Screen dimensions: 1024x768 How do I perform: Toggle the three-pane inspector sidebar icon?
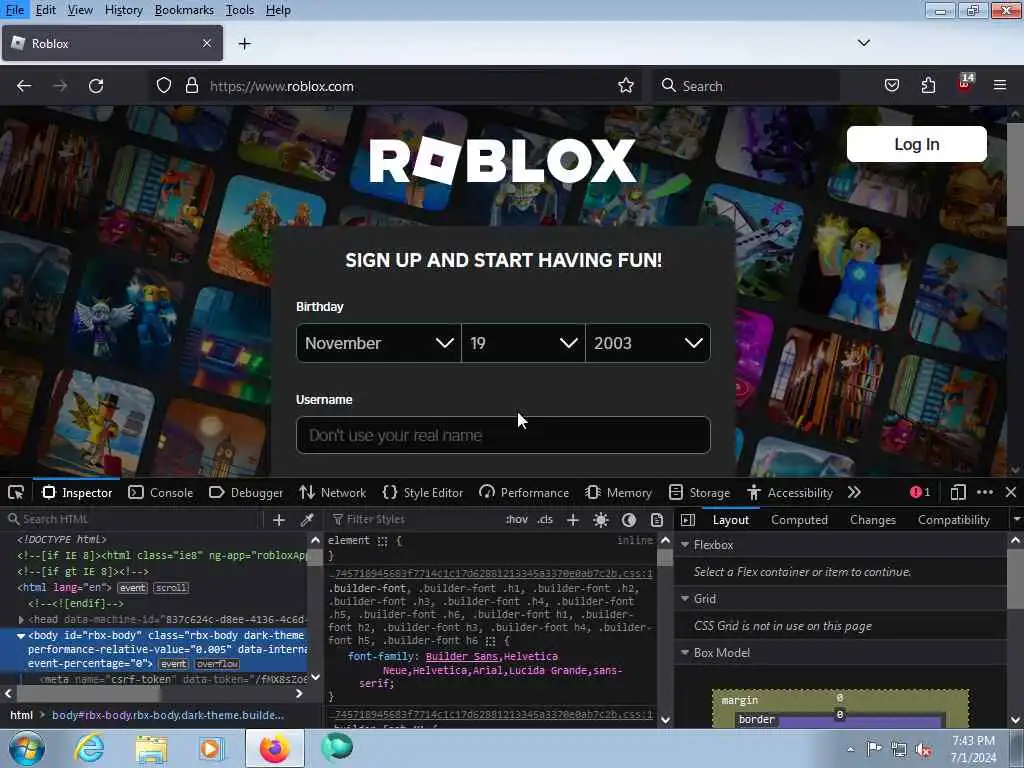click(x=688, y=520)
